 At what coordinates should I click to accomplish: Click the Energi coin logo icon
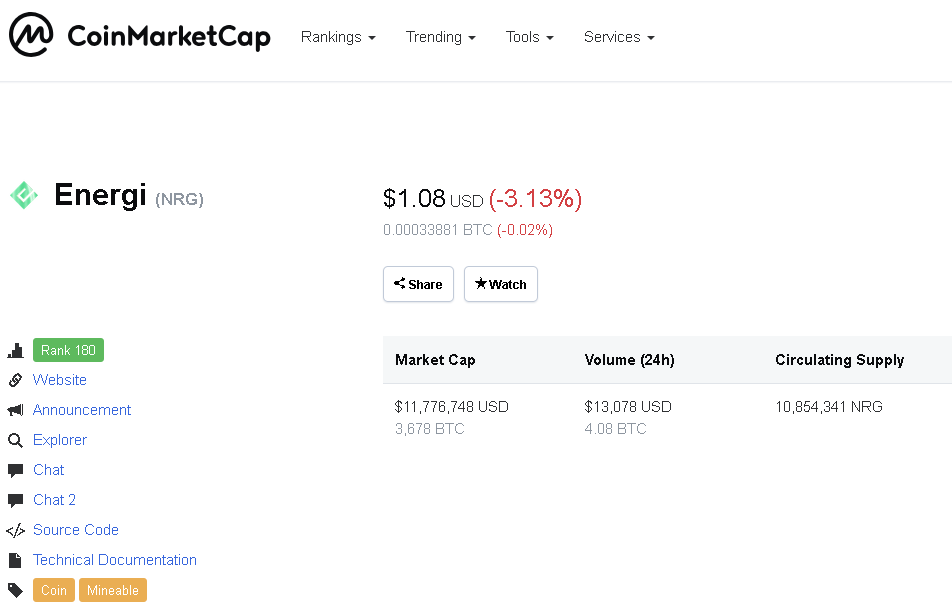click(x=24, y=195)
